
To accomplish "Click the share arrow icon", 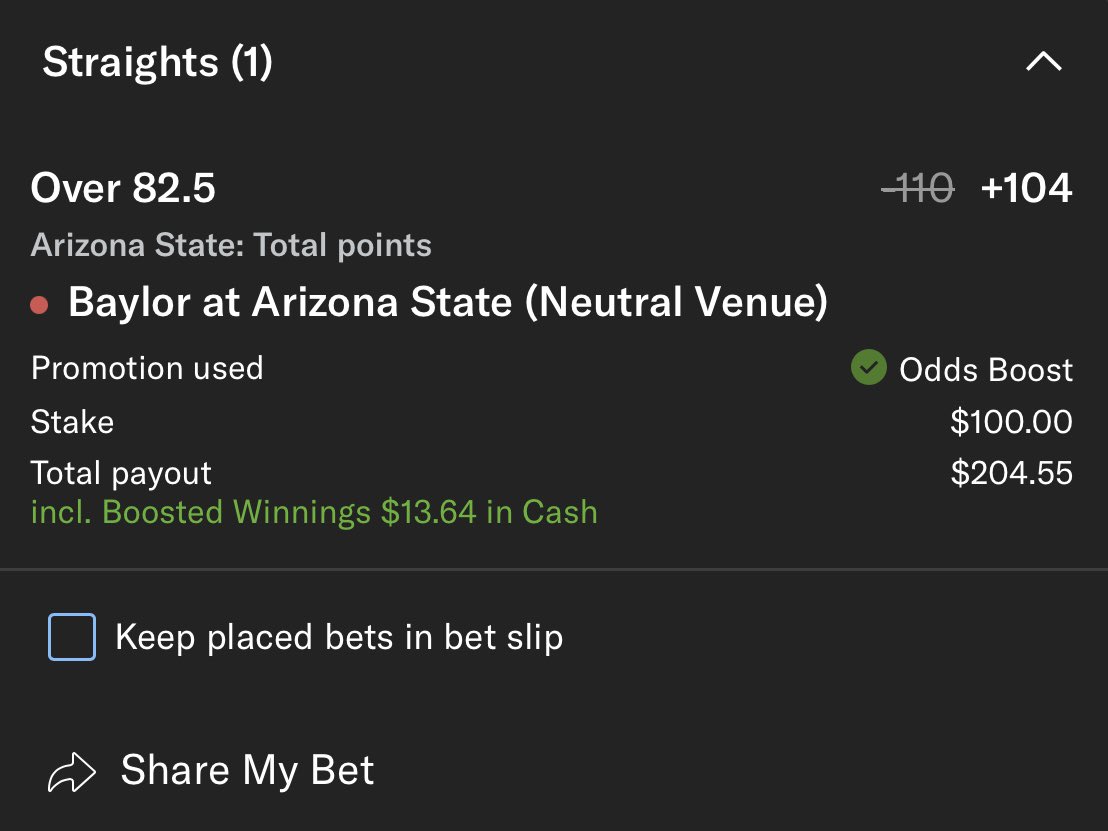I will tap(72, 772).
